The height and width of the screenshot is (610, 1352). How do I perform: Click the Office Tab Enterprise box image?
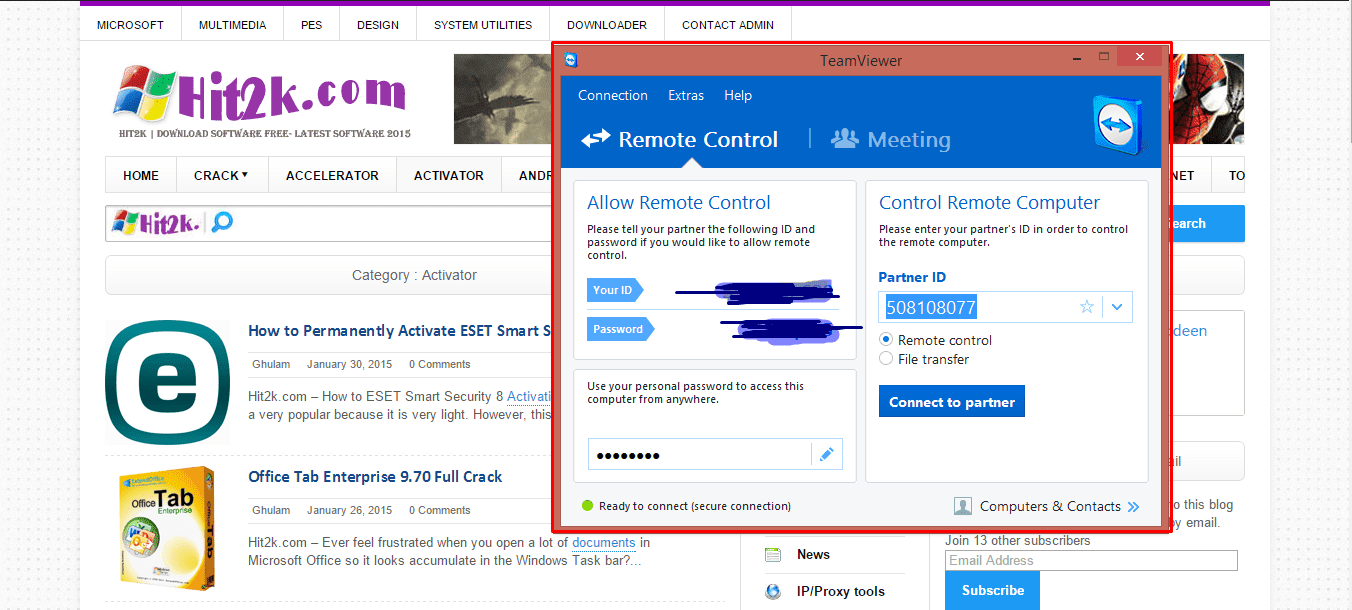[x=167, y=527]
